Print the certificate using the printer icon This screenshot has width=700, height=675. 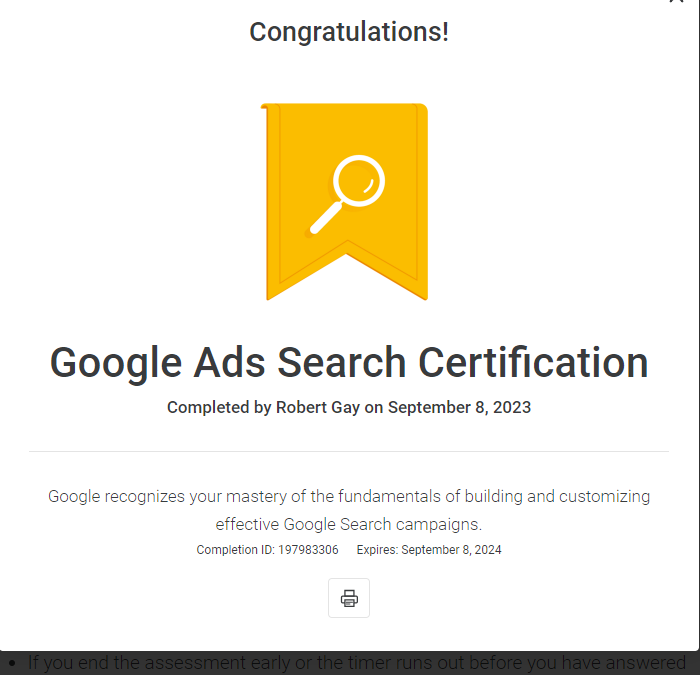349,598
